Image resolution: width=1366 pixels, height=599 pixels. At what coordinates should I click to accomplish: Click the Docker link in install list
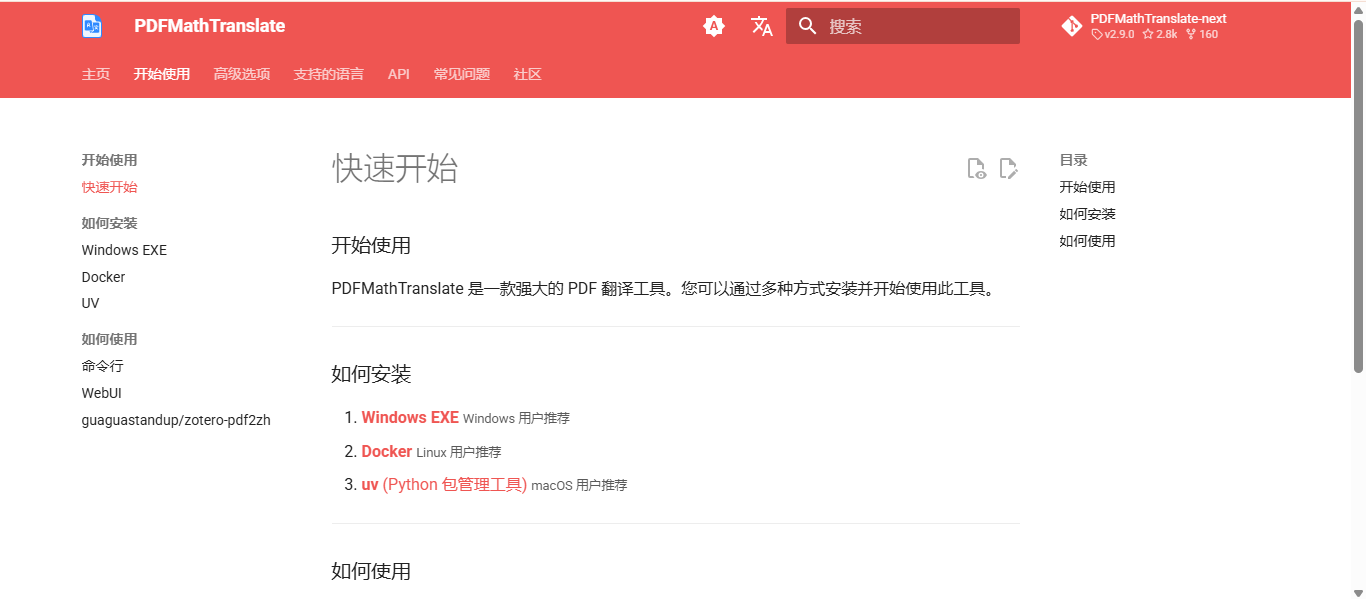[x=387, y=451]
